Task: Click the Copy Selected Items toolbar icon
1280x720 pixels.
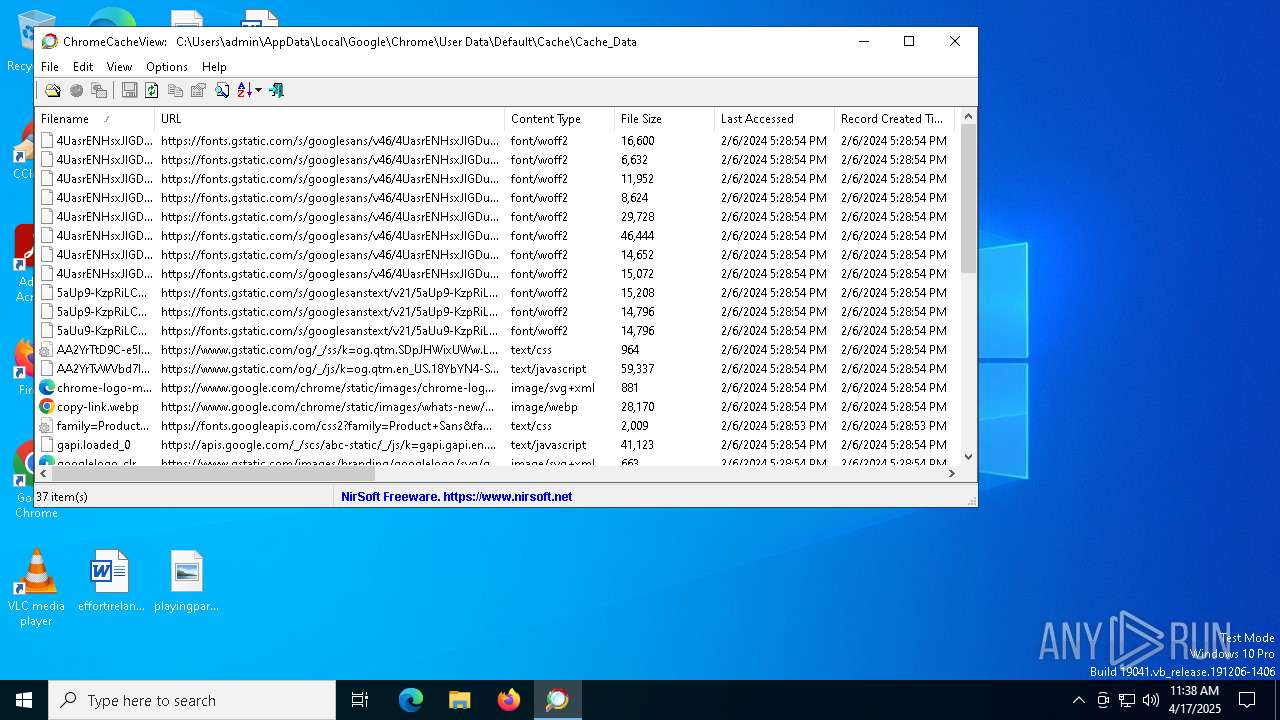Action: 175,90
